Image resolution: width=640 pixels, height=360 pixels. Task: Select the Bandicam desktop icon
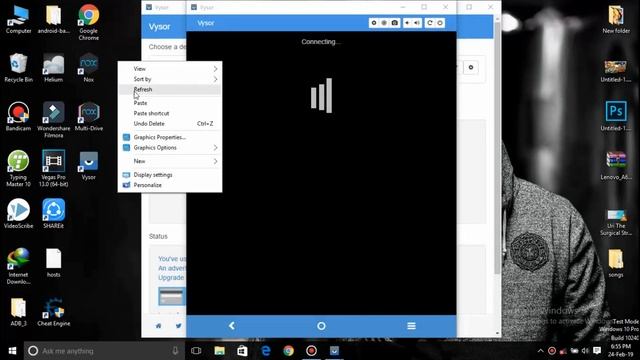coord(18,116)
